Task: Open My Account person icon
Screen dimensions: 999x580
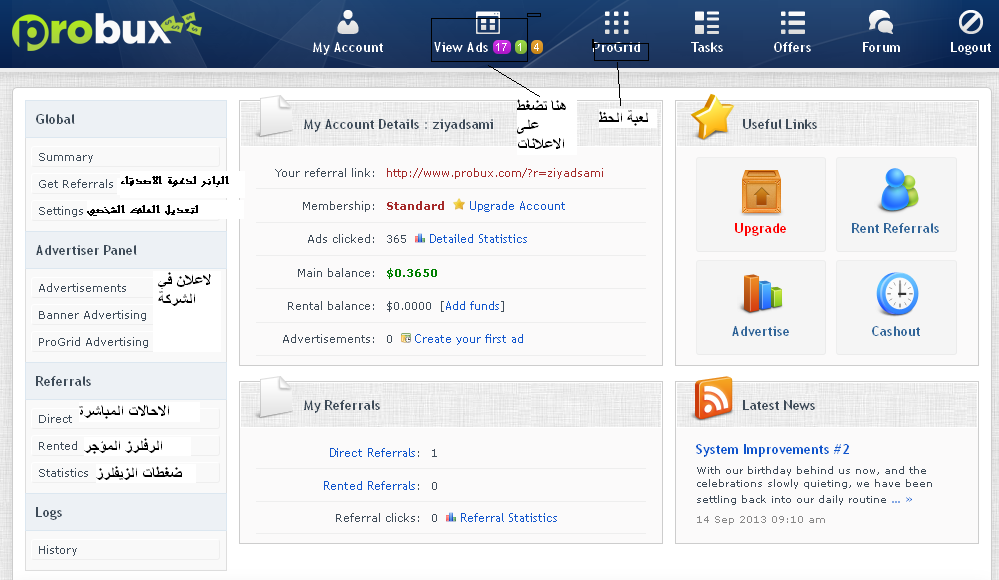Action: [348, 22]
